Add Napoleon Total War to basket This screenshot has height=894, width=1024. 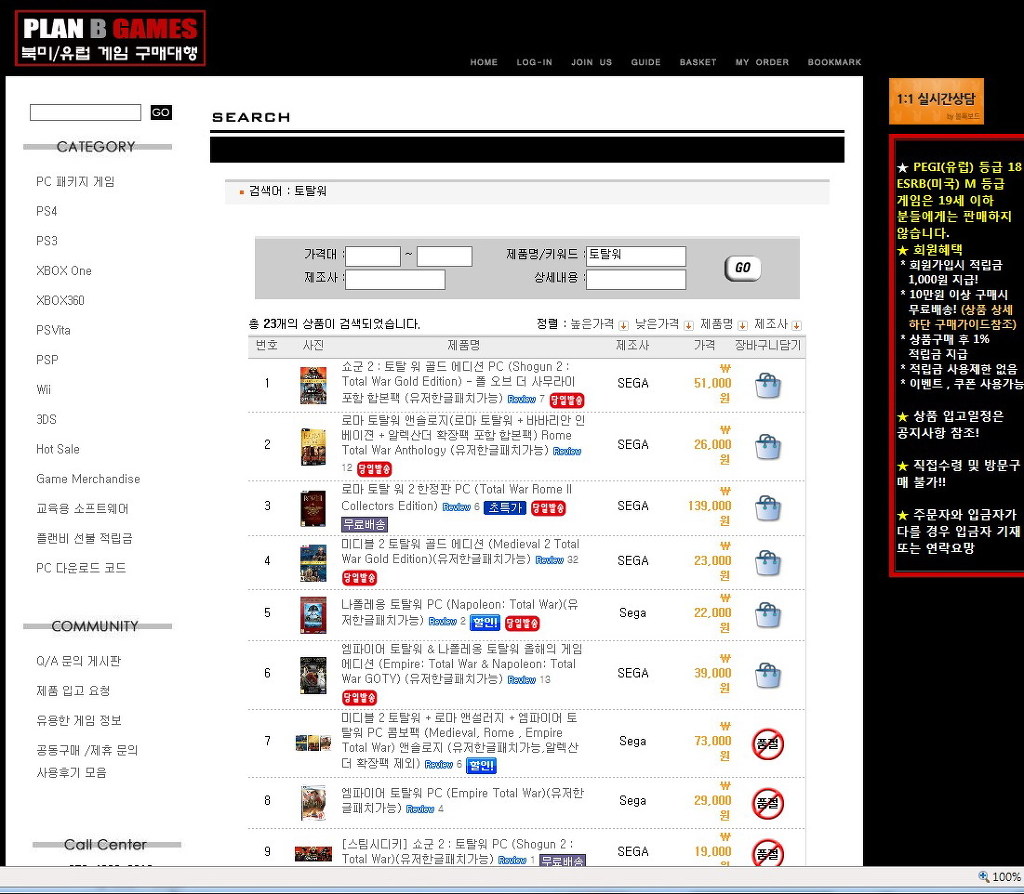(x=767, y=615)
